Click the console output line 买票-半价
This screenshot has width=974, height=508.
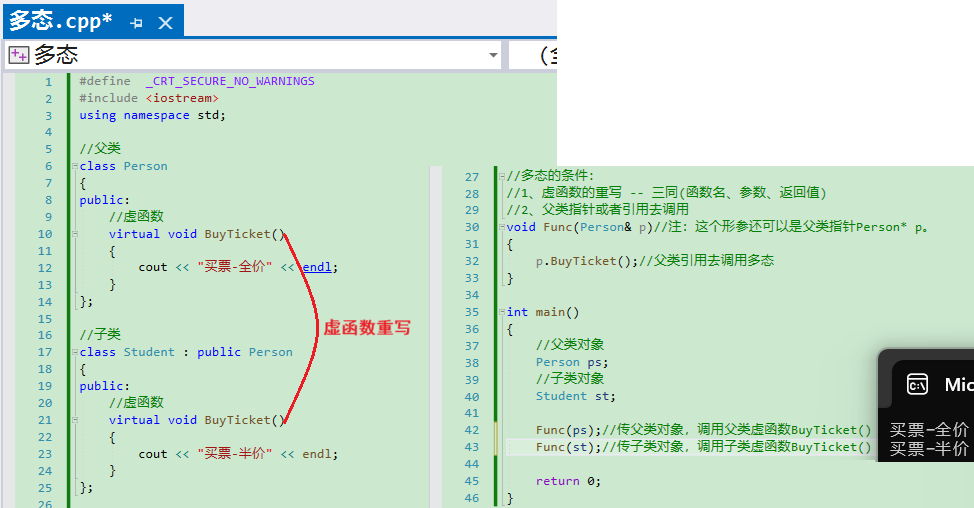pyautogui.click(x=929, y=449)
